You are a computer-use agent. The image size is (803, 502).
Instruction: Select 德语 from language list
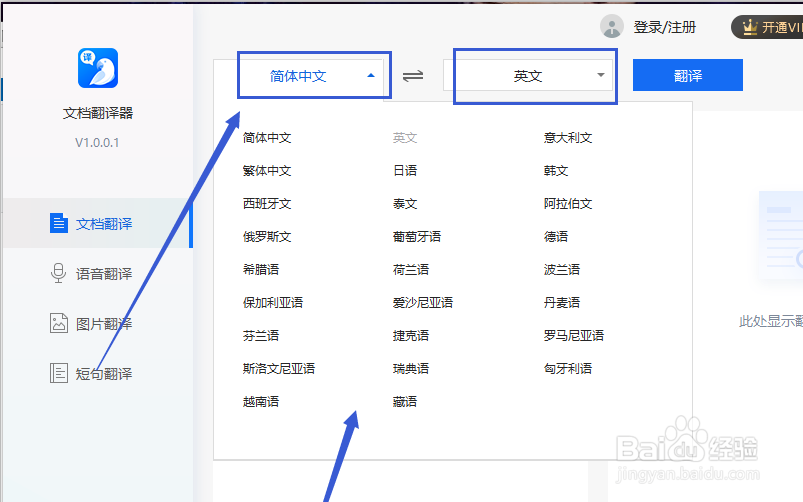[556, 237]
